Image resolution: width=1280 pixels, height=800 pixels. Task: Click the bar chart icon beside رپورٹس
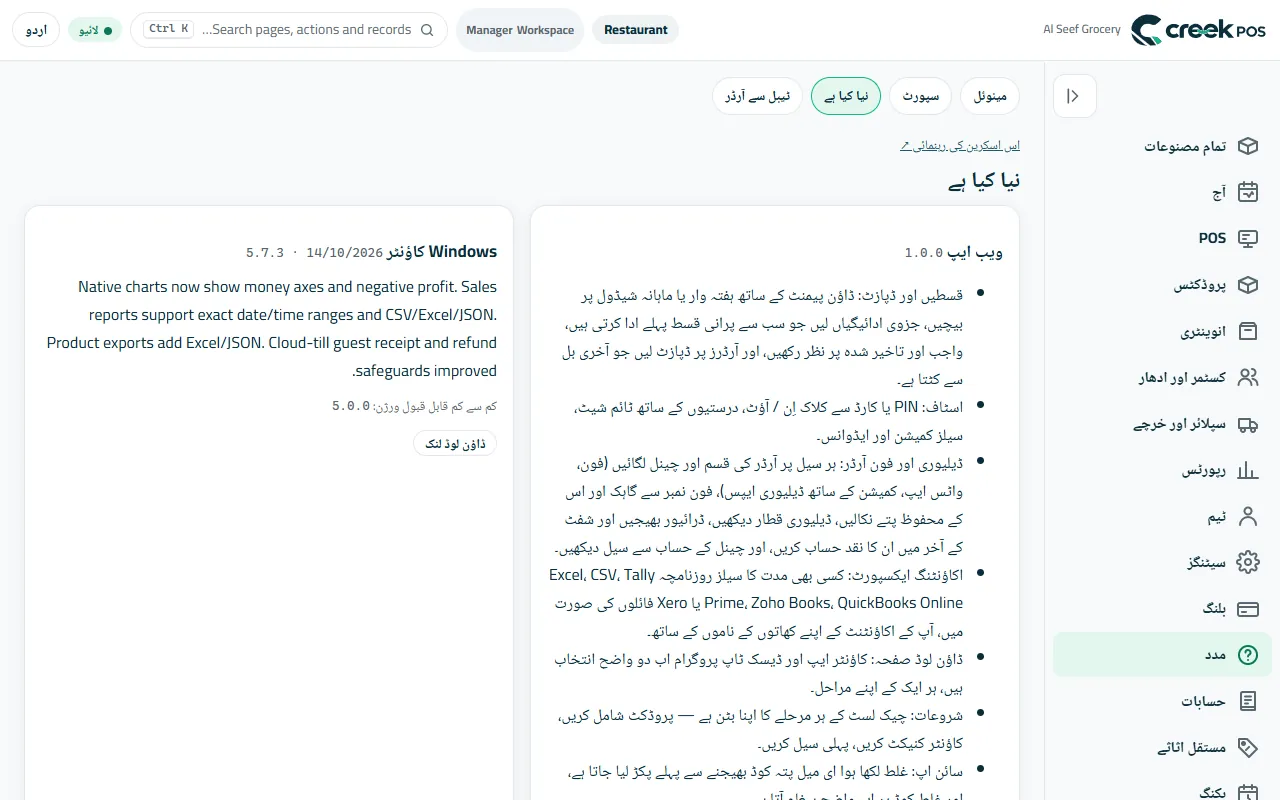[x=1247, y=470]
